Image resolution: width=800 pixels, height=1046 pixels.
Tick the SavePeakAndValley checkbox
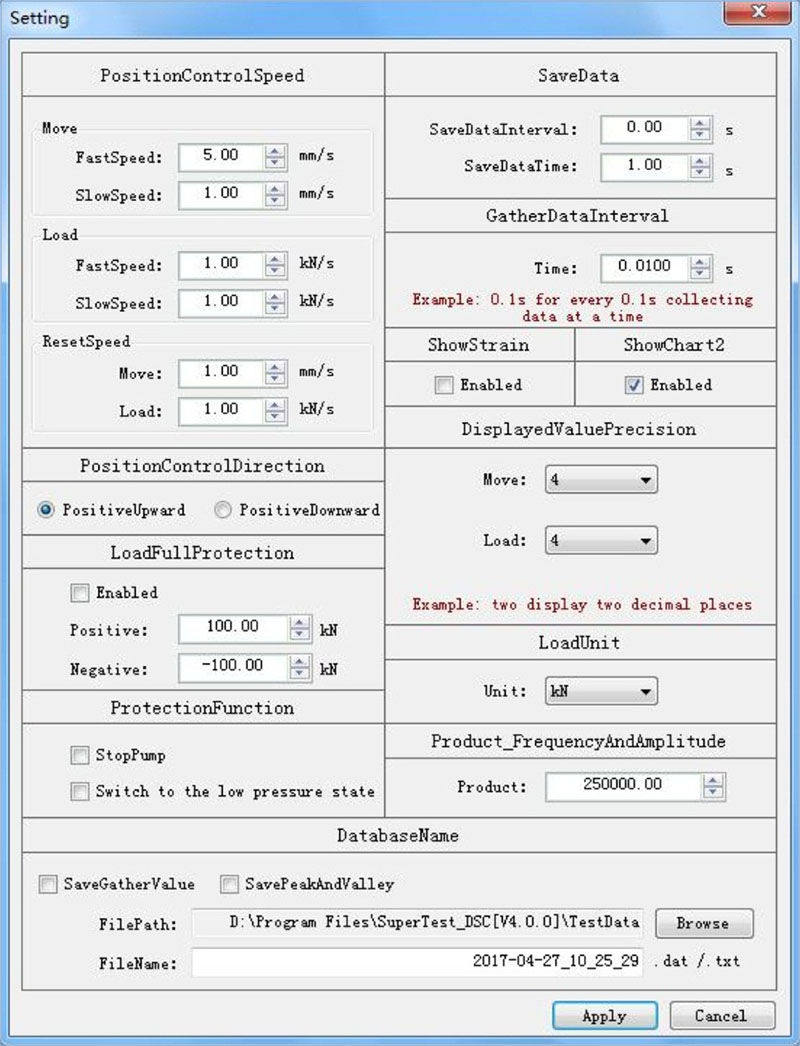tap(229, 884)
